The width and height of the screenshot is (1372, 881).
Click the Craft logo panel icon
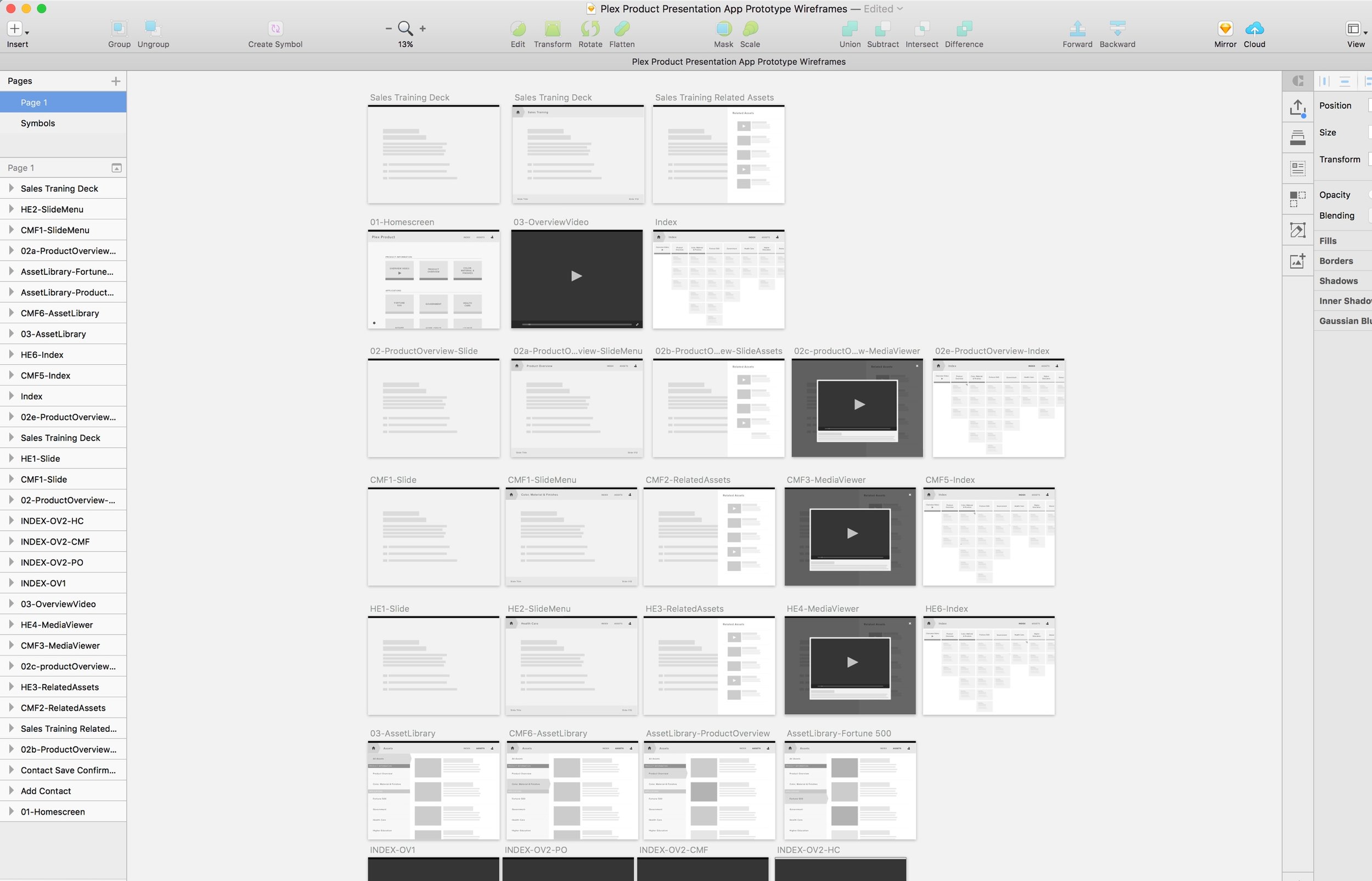1298,81
